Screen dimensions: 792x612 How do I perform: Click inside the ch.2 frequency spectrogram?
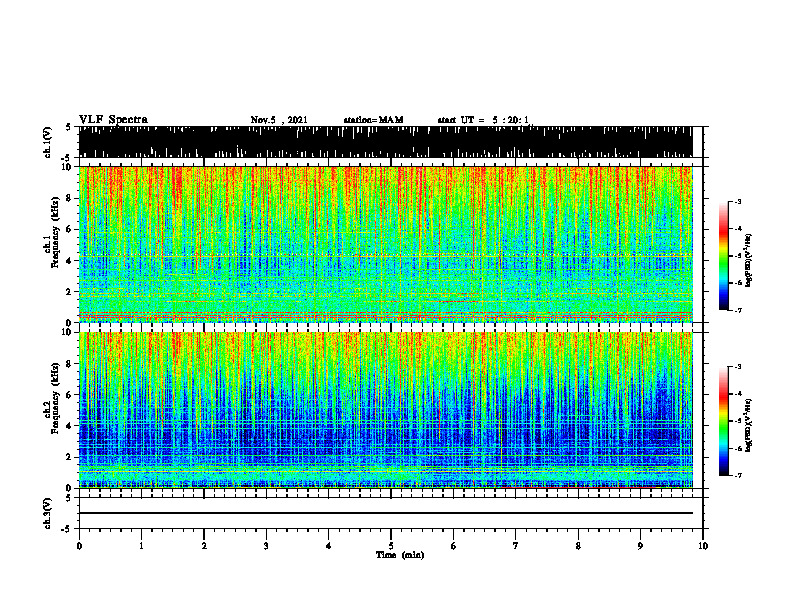[386, 410]
